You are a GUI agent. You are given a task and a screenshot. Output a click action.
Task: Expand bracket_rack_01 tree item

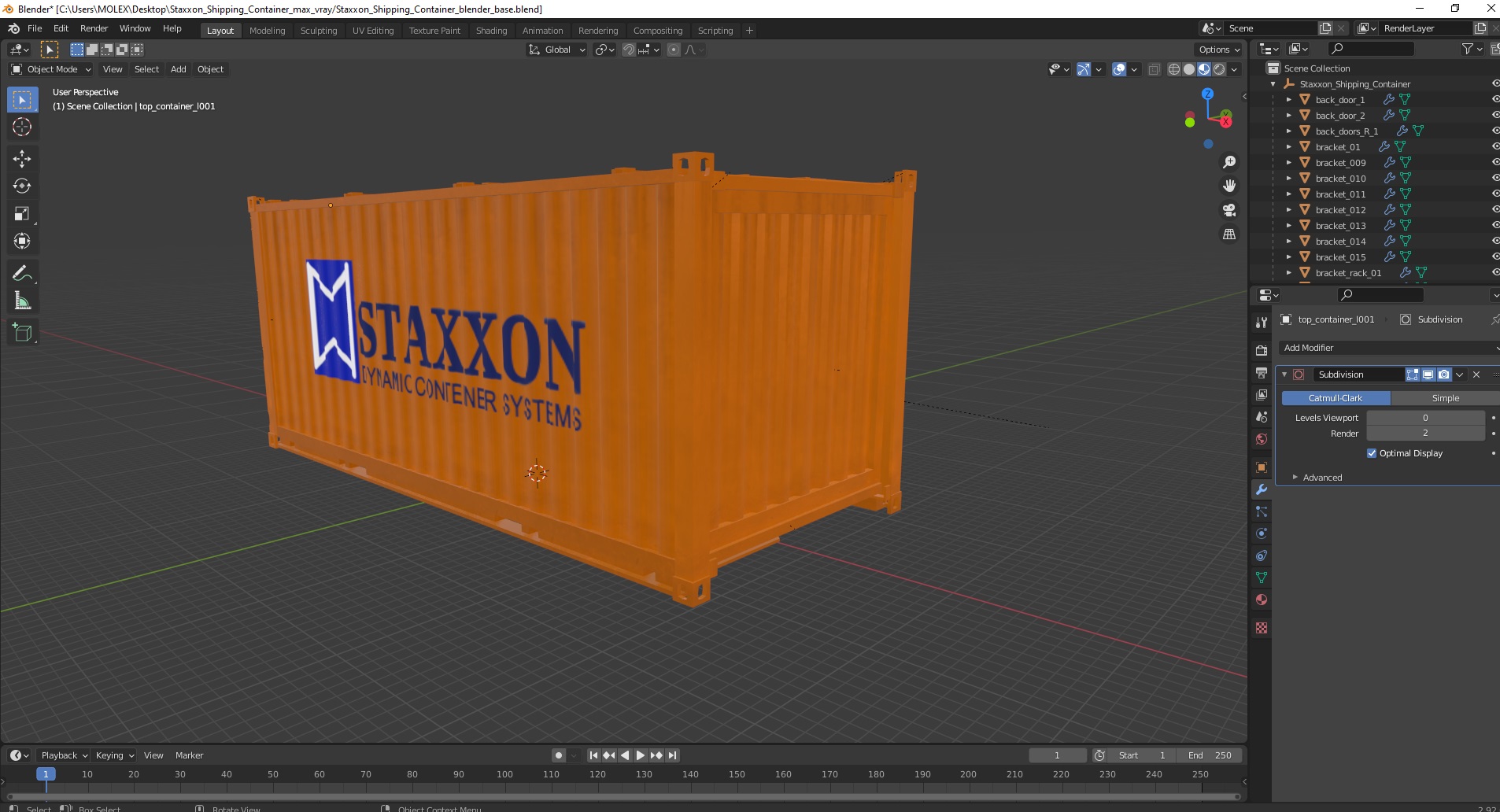pyautogui.click(x=1289, y=272)
